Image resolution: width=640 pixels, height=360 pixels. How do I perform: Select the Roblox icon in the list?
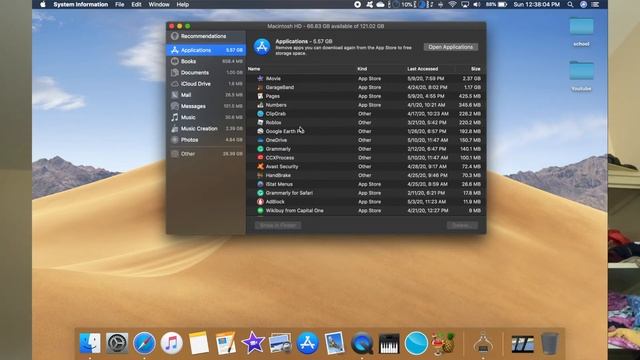click(x=260, y=122)
